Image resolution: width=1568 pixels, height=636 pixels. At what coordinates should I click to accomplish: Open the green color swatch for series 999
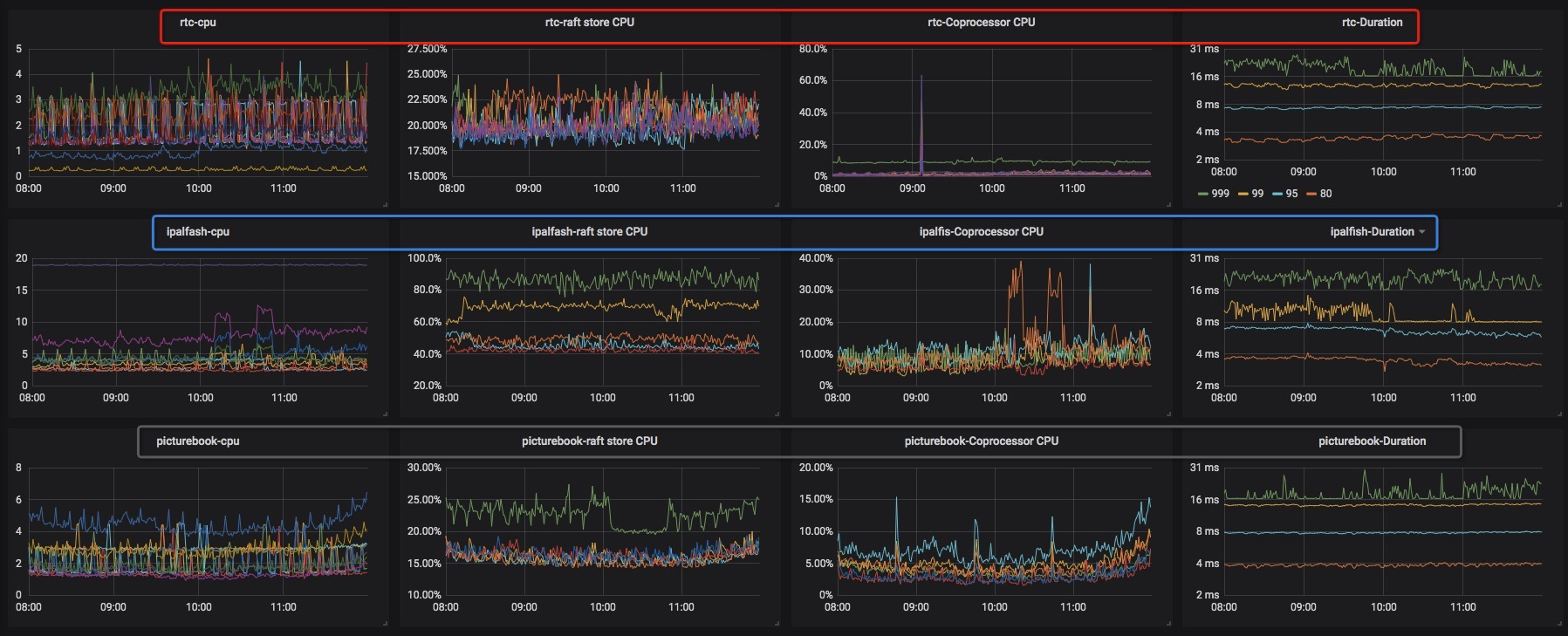coord(1203,194)
